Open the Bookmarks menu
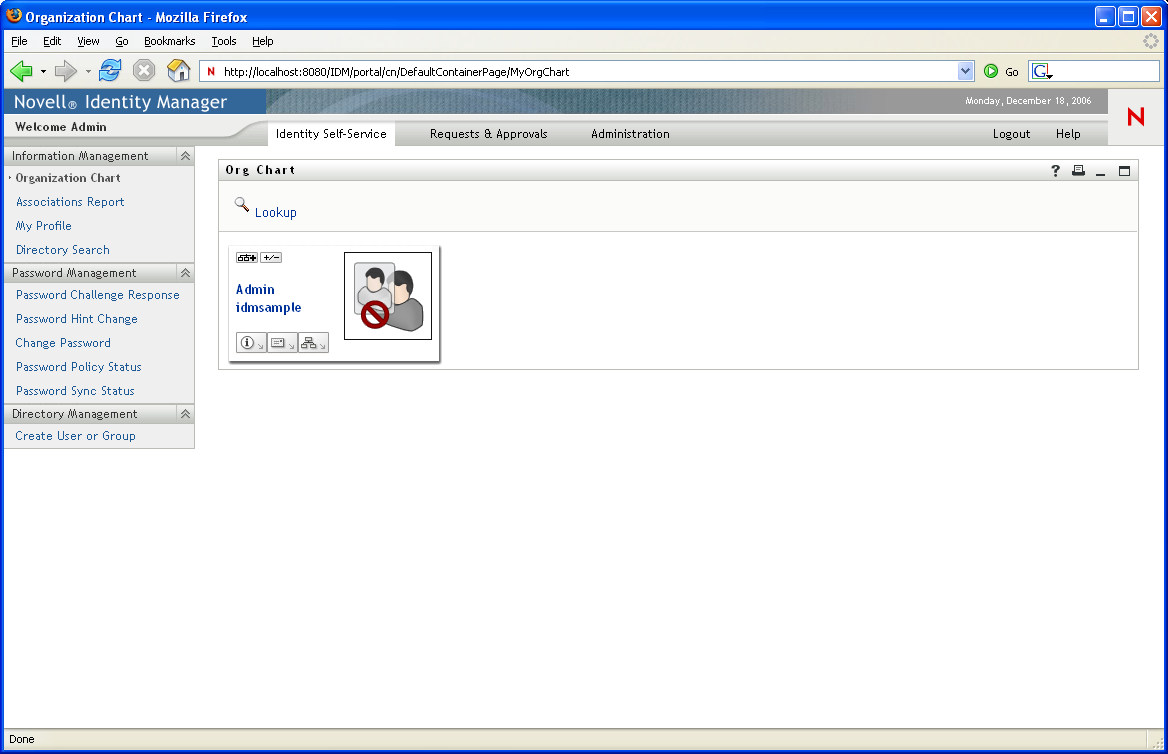Screen dimensions: 1168x754 click(x=170, y=41)
